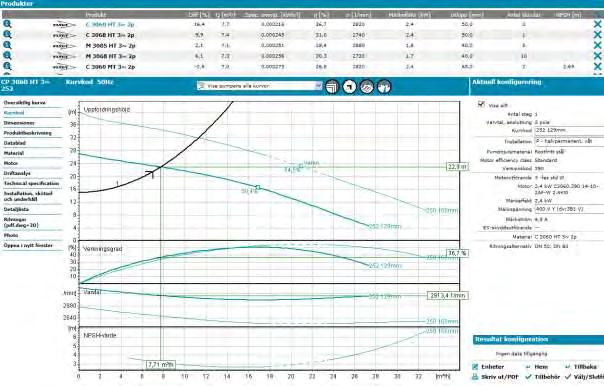Open Photo section
604x386 pixels.
(x=11, y=235)
